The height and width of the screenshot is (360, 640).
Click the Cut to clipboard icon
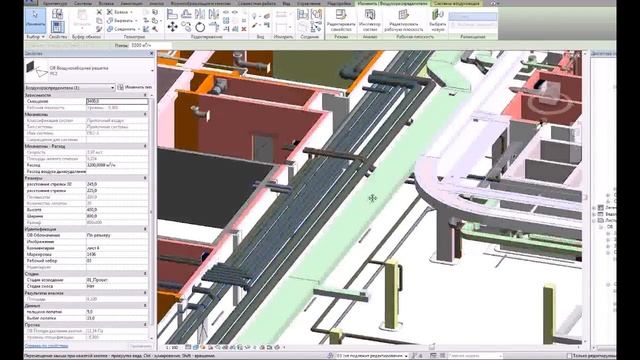99,12
